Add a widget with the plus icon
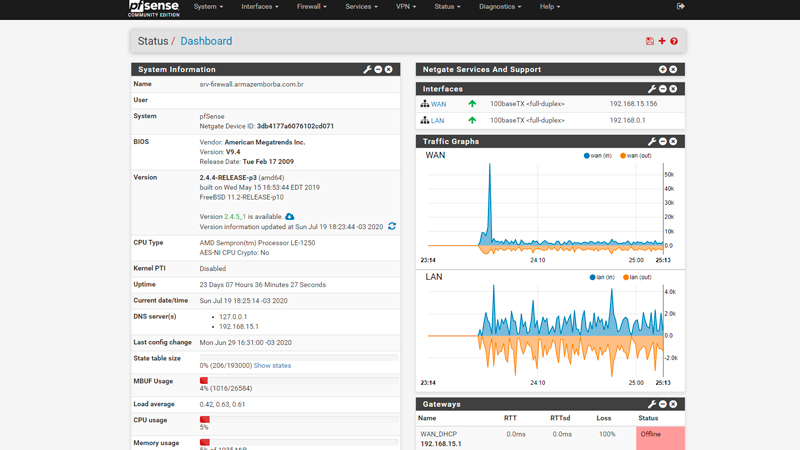Viewport: 800px width, 450px height. 662,41
